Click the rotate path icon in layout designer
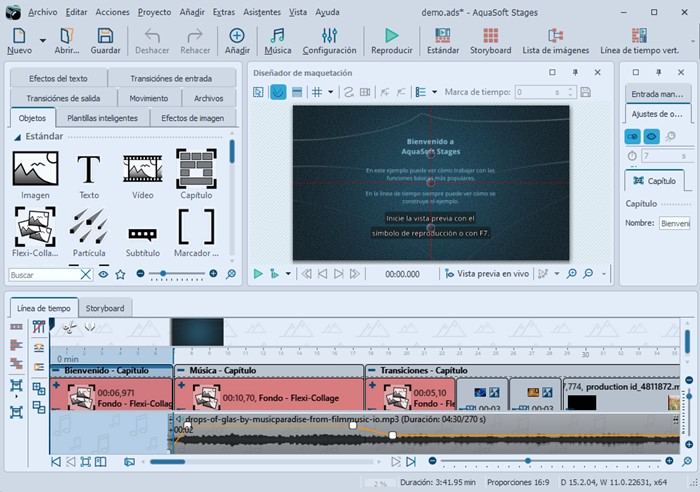The image size is (700, 492). pyautogui.click(x=349, y=92)
